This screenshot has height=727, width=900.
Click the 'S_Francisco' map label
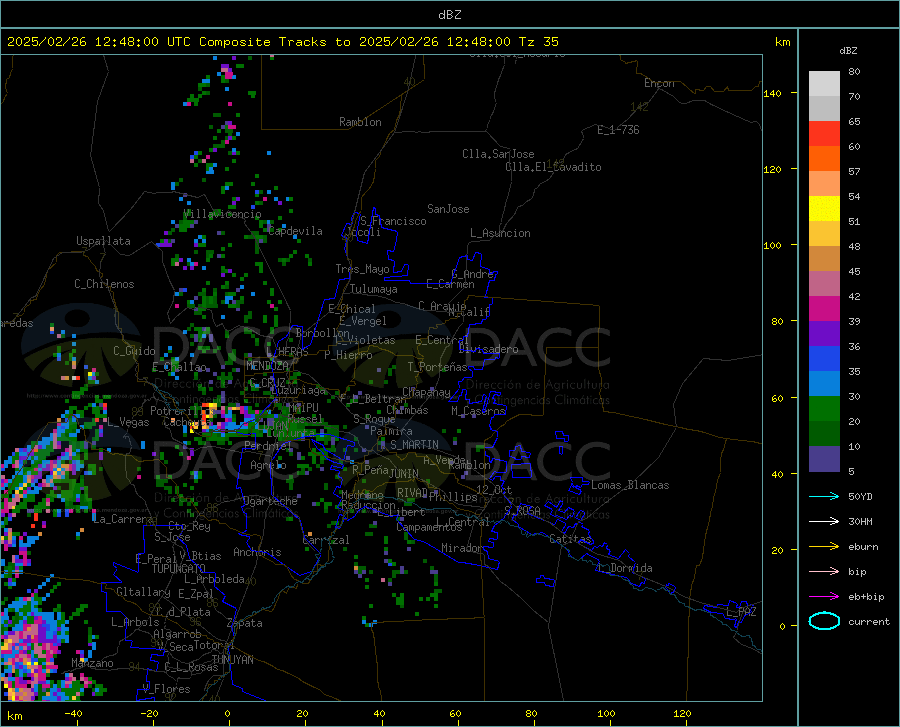[x=393, y=221]
